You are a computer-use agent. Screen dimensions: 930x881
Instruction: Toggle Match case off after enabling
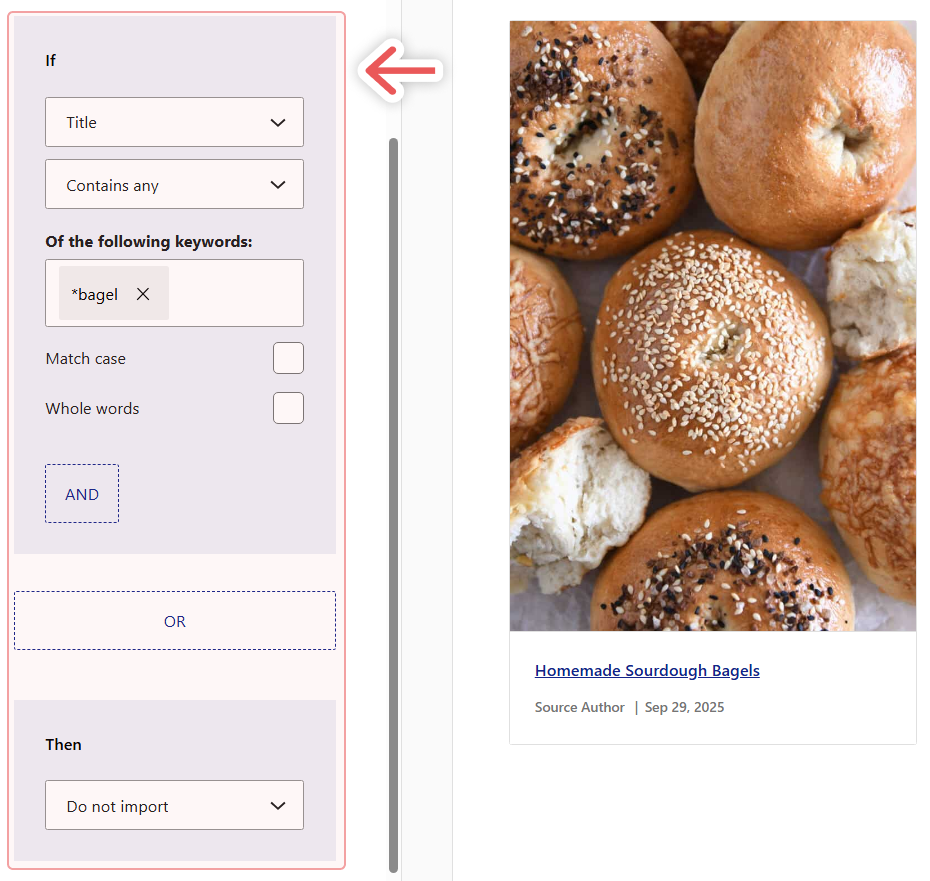(288, 358)
